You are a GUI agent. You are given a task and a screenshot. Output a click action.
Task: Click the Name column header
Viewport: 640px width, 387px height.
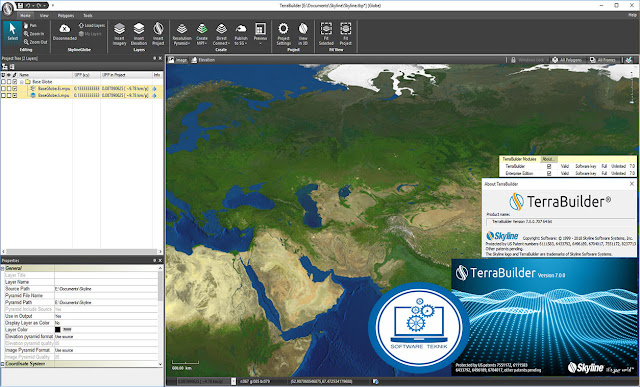[45, 75]
